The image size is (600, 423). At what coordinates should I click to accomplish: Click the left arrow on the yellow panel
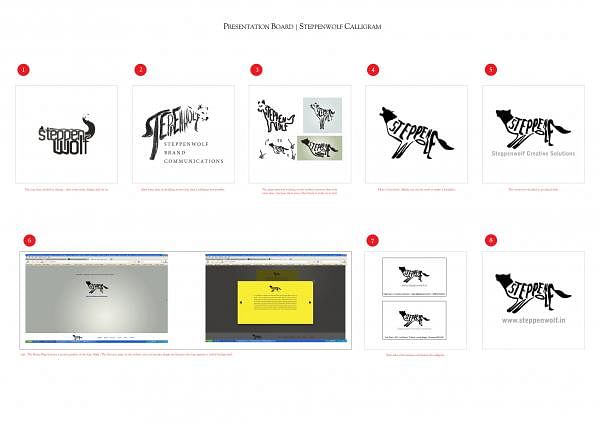pyautogui.click(x=241, y=302)
